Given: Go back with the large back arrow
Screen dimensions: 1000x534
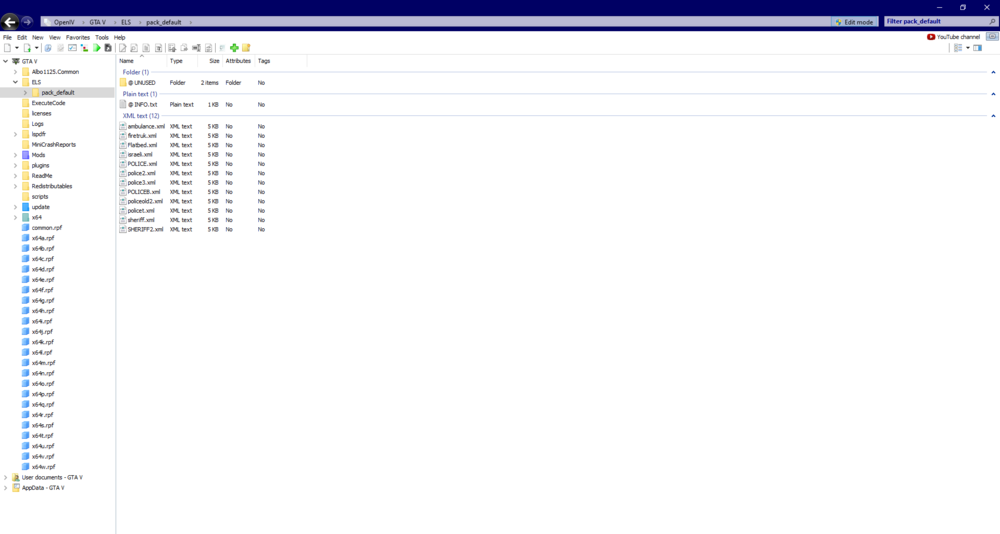Looking at the screenshot, I should coord(10,22).
